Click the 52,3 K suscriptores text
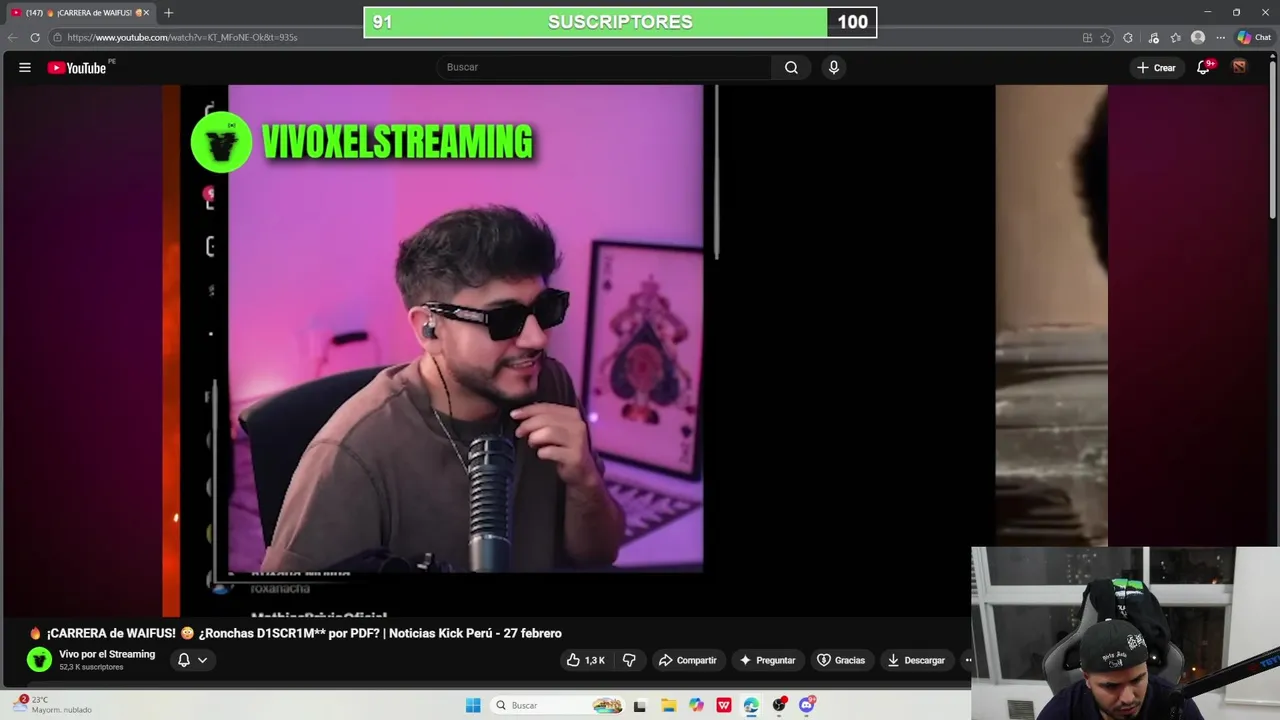The image size is (1280, 720). (x=91, y=667)
